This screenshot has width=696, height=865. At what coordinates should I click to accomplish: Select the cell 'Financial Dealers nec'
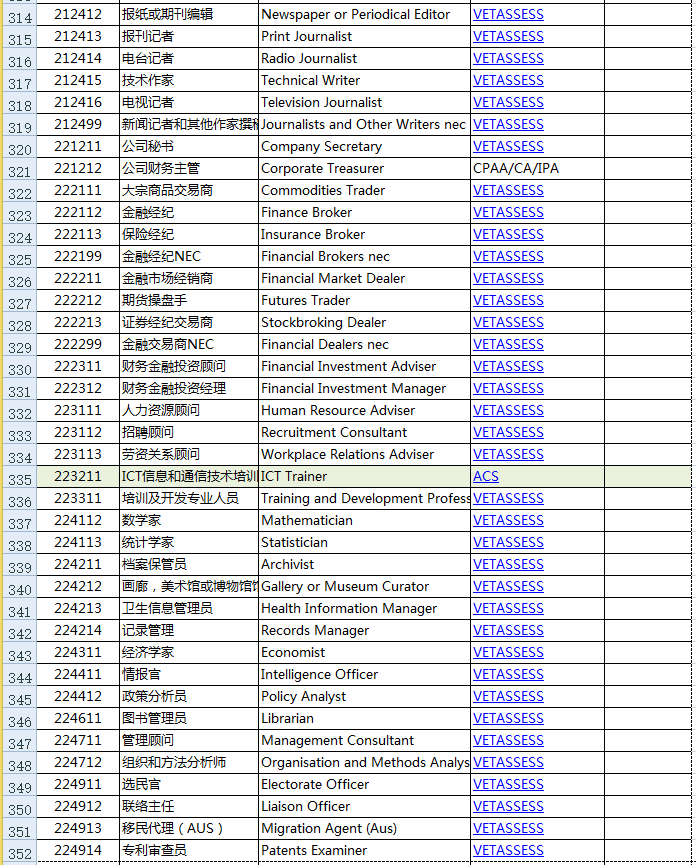364,345
